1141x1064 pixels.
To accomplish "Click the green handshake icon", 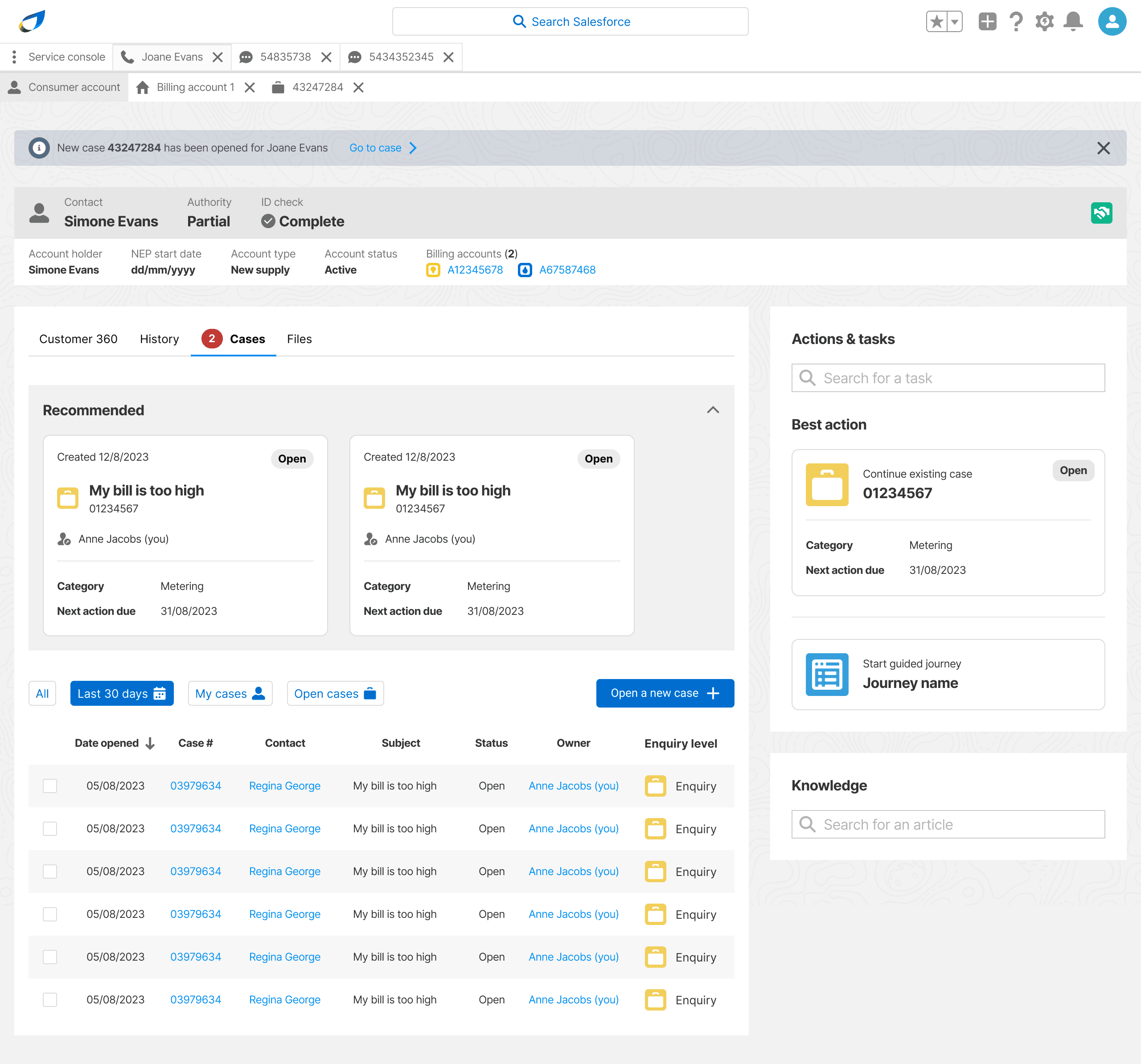I will tap(1101, 213).
